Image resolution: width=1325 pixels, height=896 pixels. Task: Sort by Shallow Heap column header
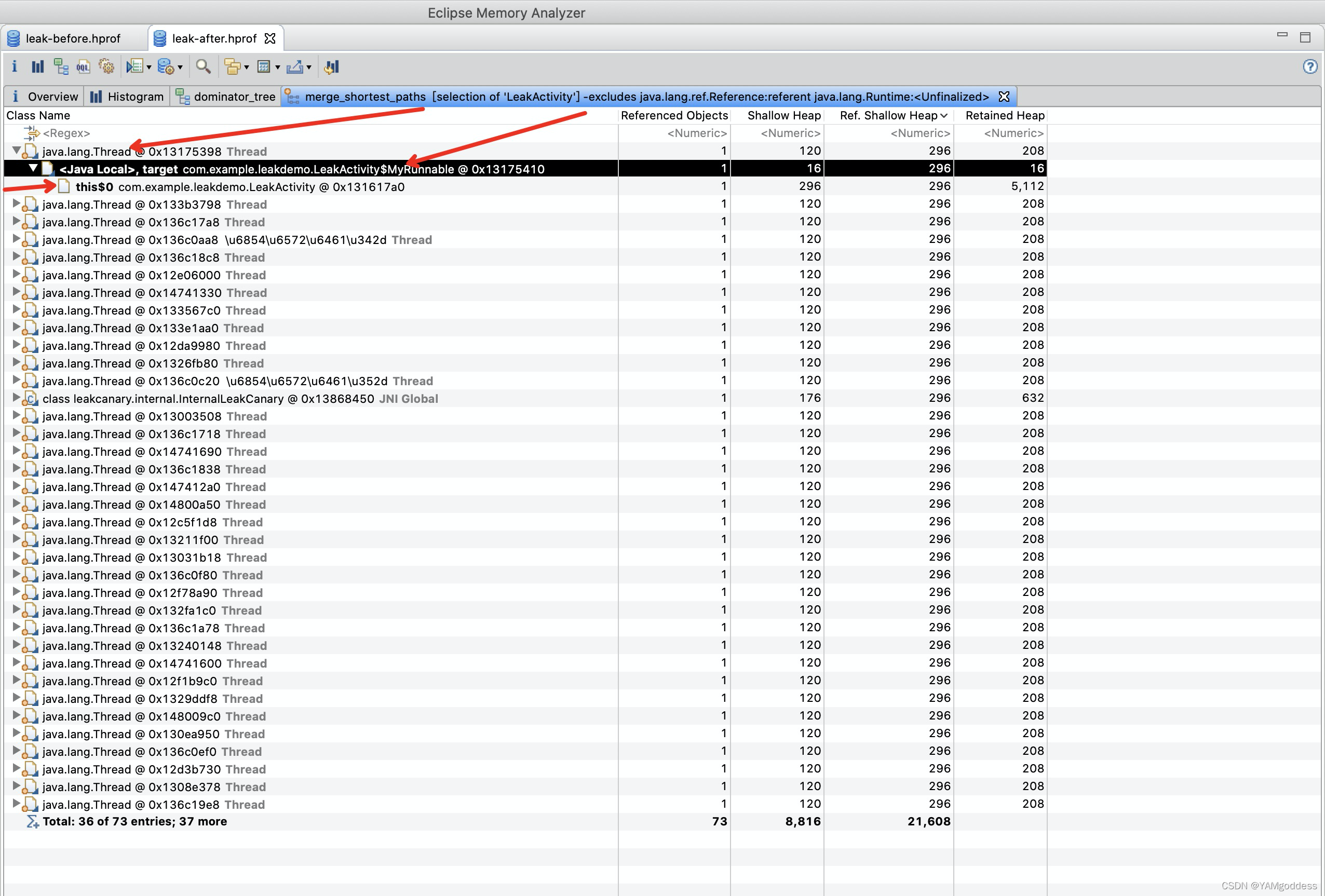[x=777, y=116]
